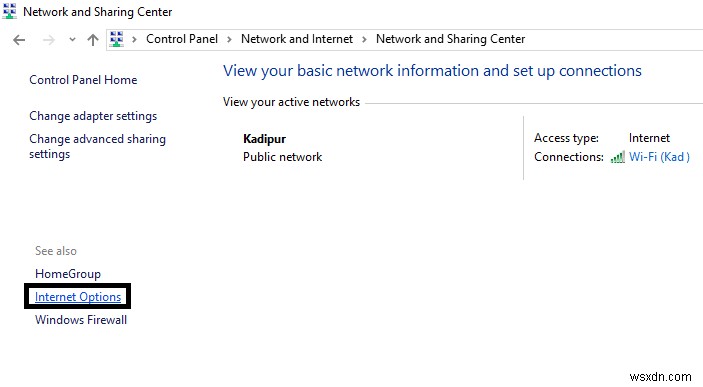
Task: Open Internet Options
Action: [x=78, y=297]
